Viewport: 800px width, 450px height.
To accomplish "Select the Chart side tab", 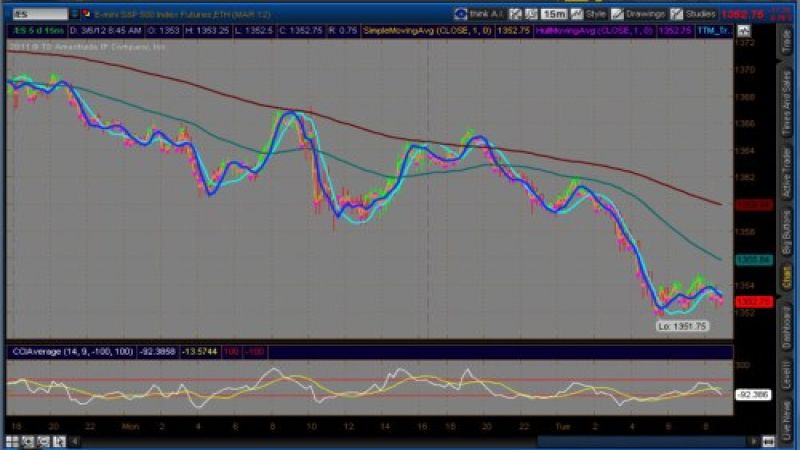I will [x=787, y=277].
